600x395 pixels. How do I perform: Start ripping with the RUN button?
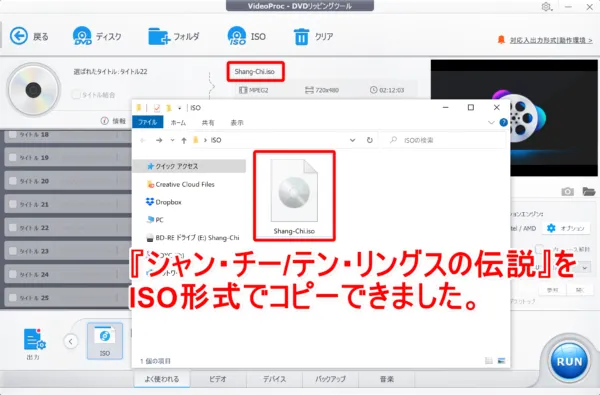[569, 361]
